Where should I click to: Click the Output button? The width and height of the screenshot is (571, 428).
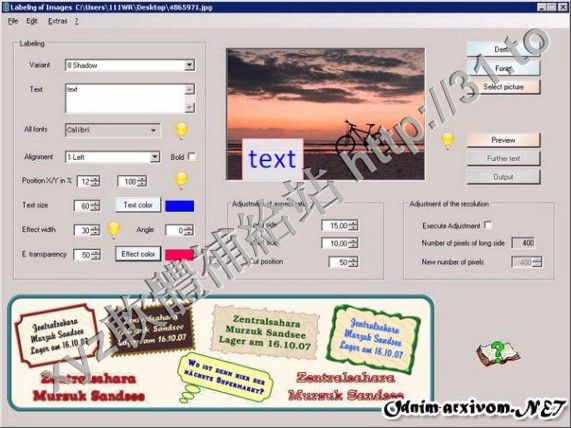(x=503, y=177)
